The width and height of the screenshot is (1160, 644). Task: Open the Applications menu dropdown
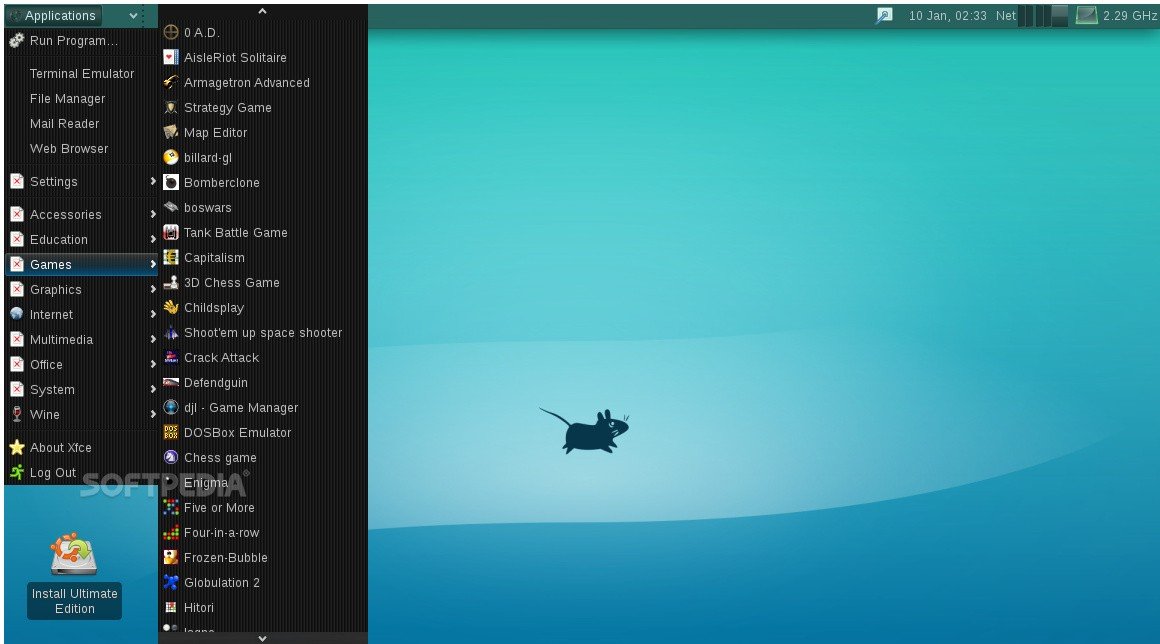pos(72,15)
